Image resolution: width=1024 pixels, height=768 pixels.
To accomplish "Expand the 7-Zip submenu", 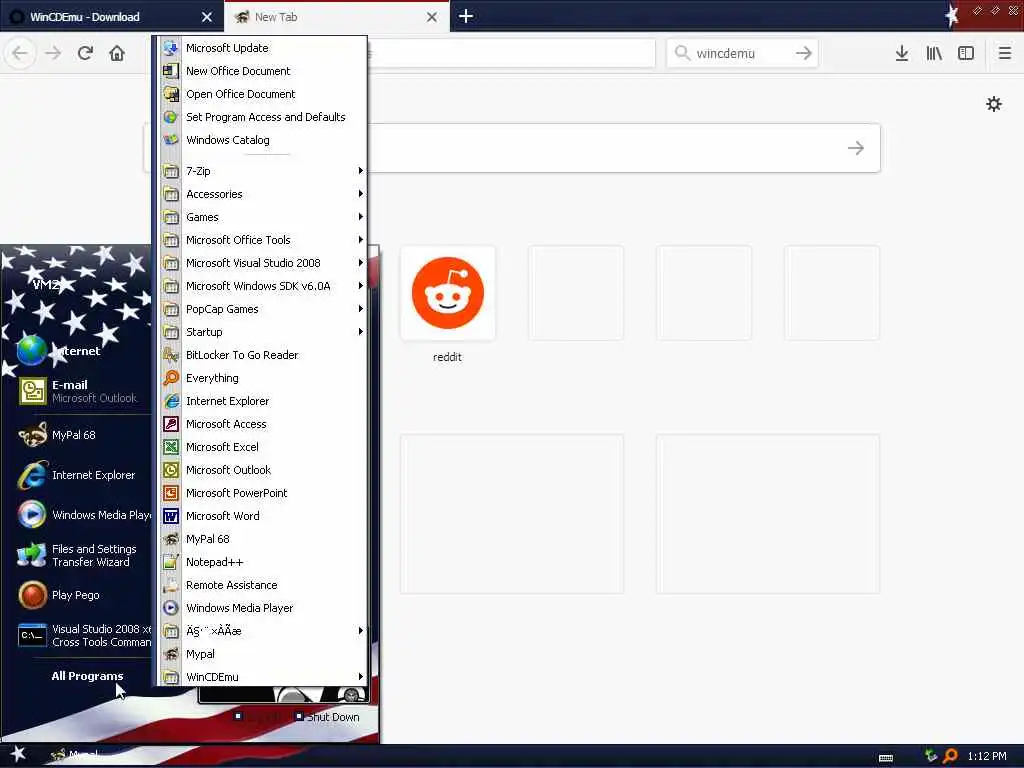I will (263, 171).
